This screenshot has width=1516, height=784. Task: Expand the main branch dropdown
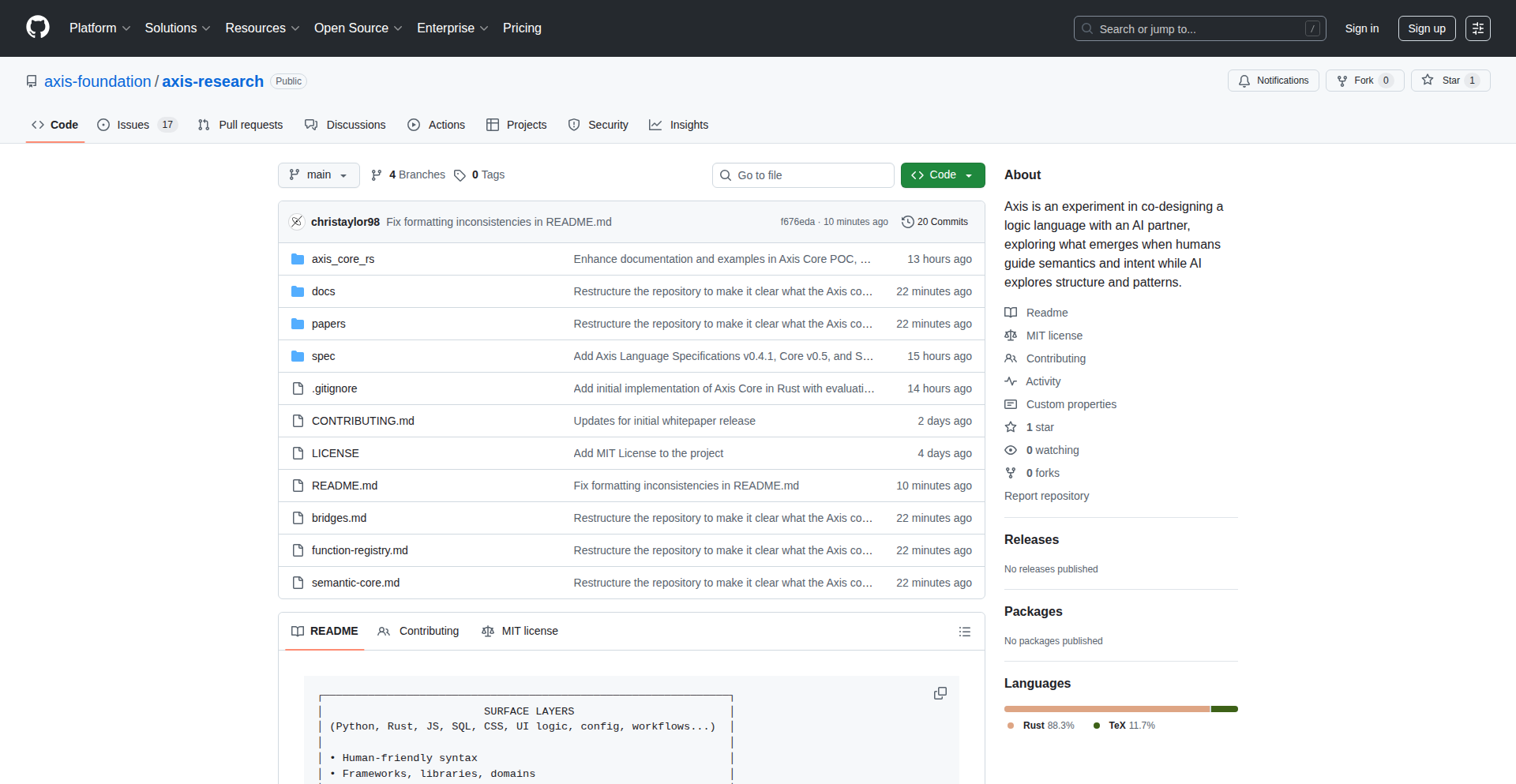pyautogui.click(x=318, y=175)
